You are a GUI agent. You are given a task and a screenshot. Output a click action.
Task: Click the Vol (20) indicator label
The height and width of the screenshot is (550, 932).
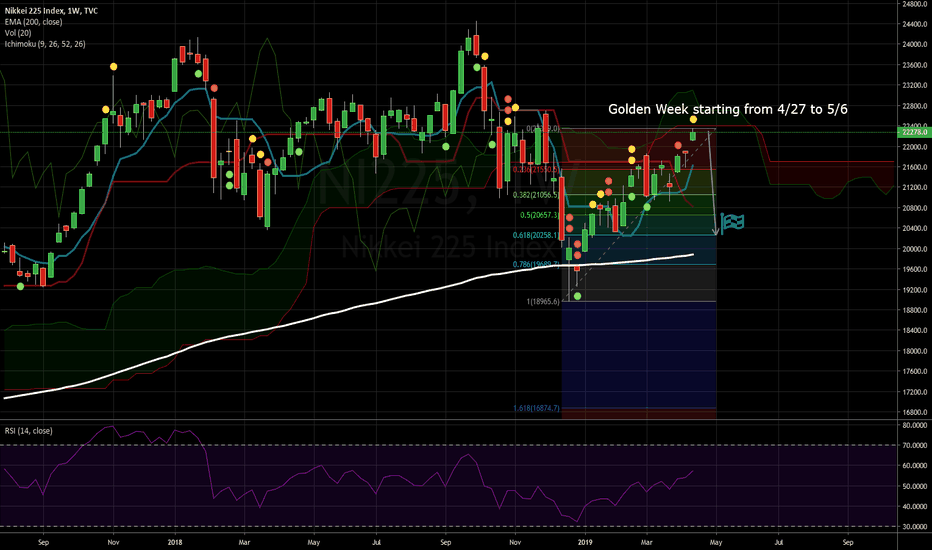tap(18, 33)
